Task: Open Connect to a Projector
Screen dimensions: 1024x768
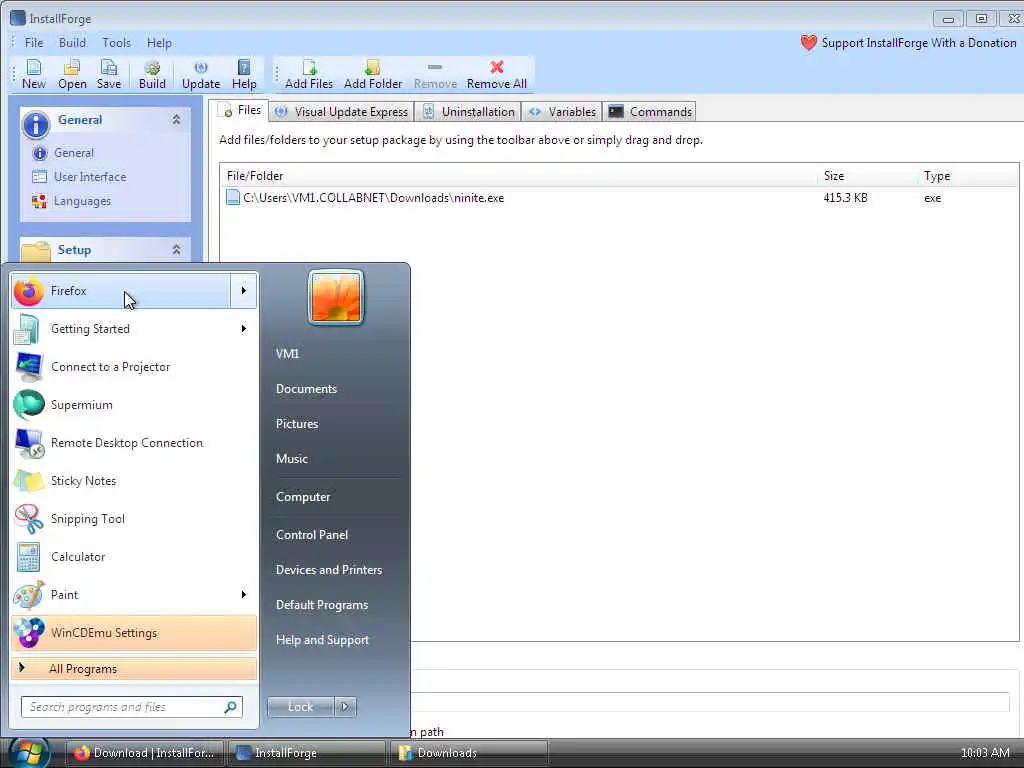Action: 134,366
